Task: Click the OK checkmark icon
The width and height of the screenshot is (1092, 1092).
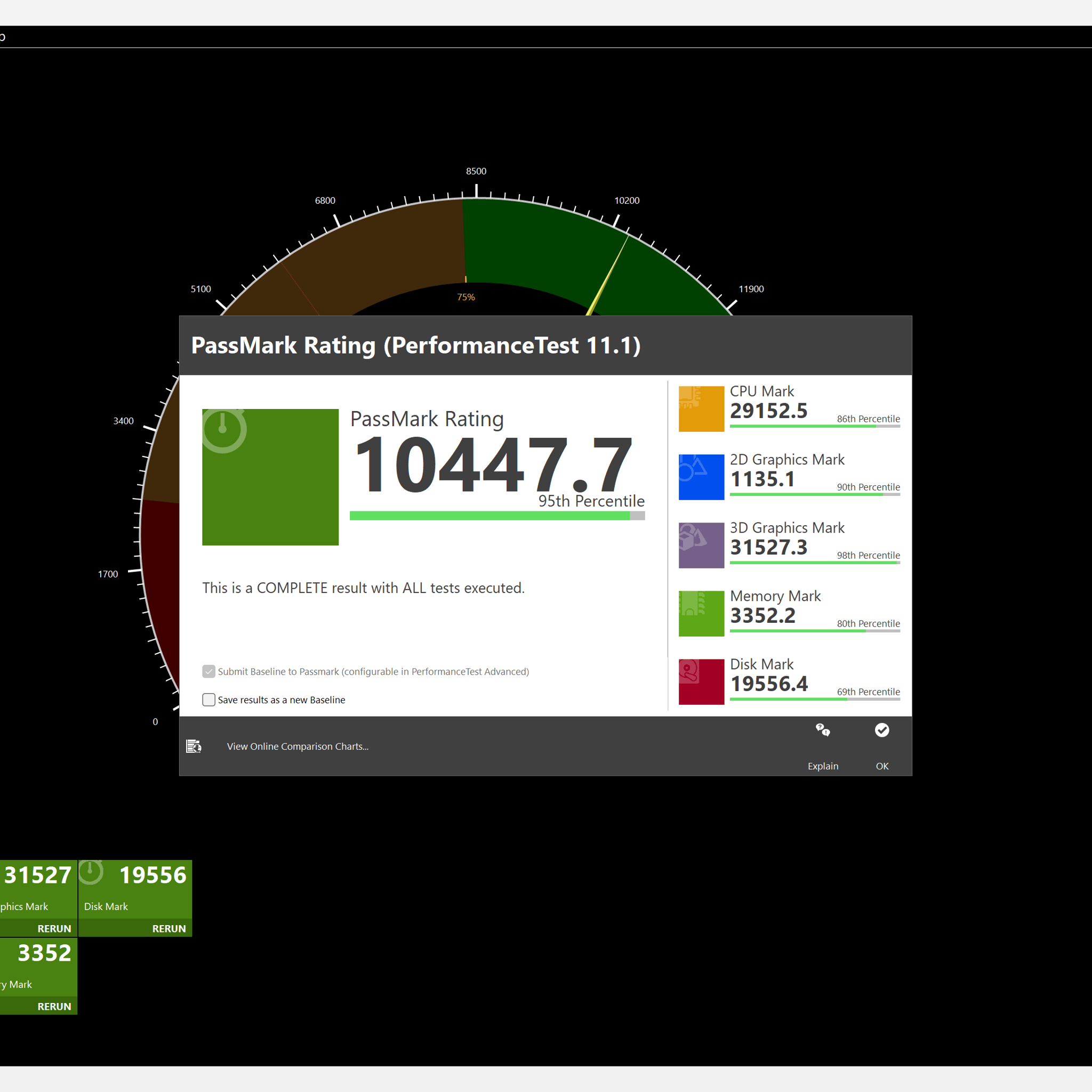Action: [882, 730]
